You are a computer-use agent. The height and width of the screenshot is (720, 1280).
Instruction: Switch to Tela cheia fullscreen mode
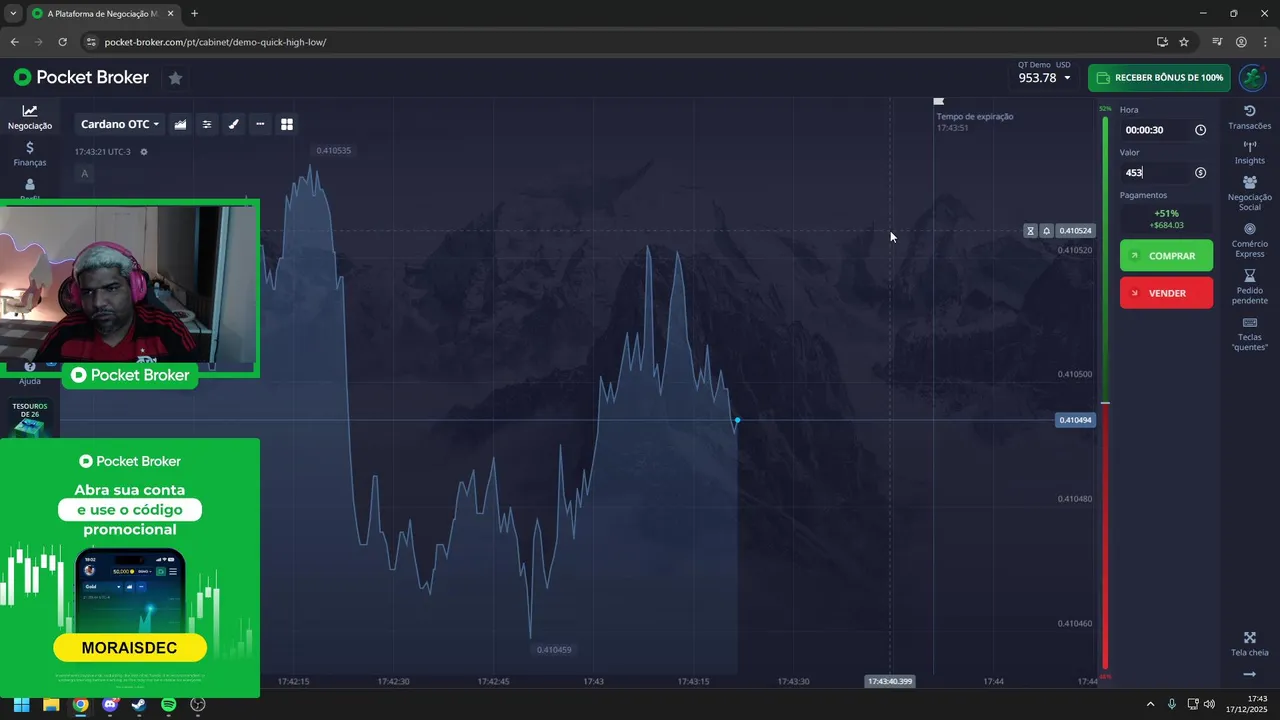(1249, 644)
